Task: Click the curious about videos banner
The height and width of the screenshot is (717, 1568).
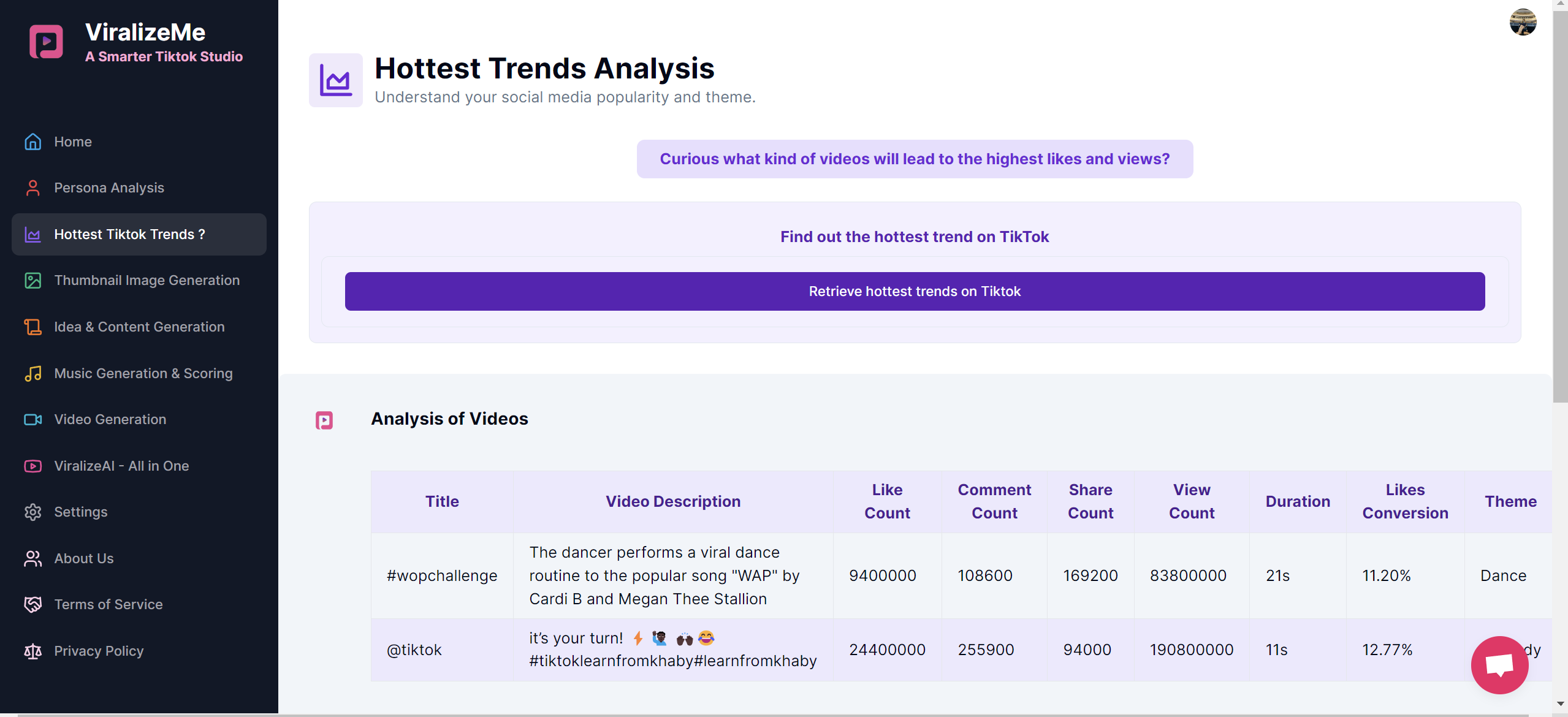Action: click(914, 159)
